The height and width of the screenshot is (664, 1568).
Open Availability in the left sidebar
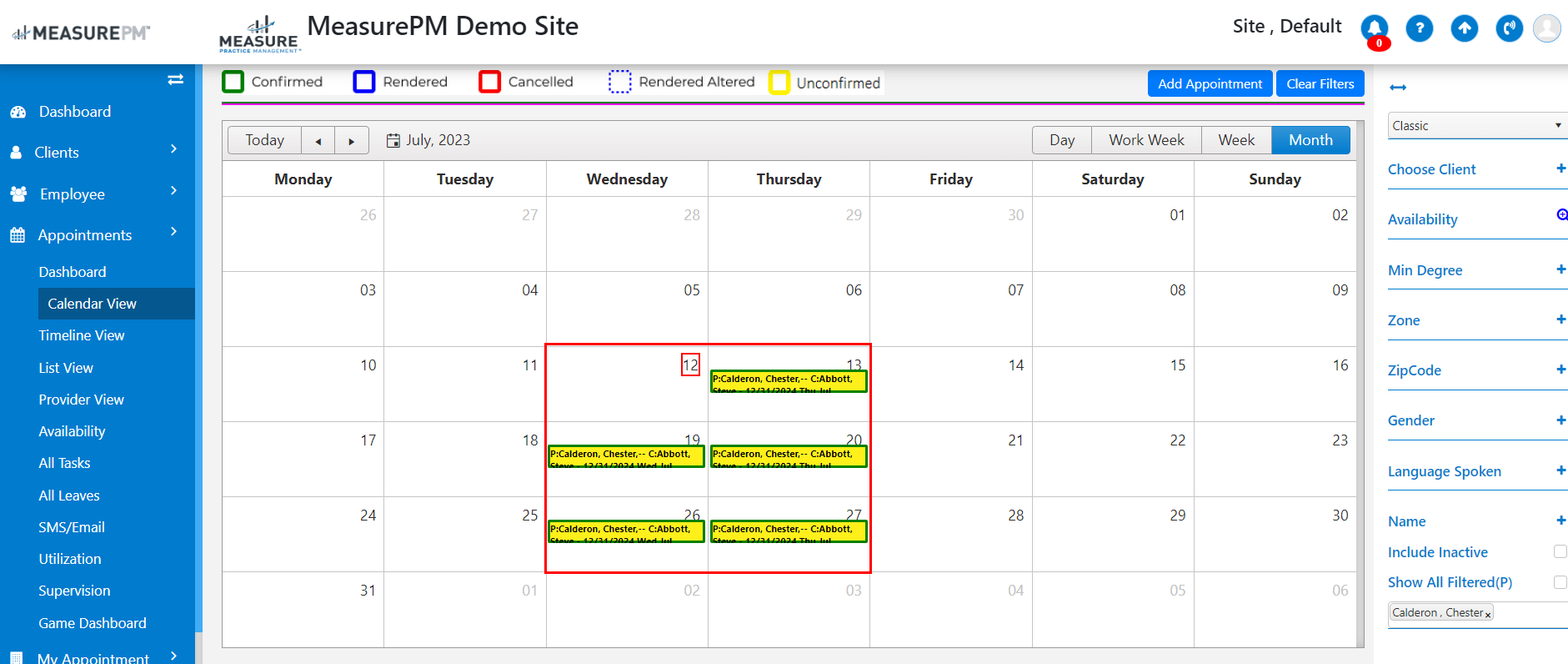coord(72,431)
